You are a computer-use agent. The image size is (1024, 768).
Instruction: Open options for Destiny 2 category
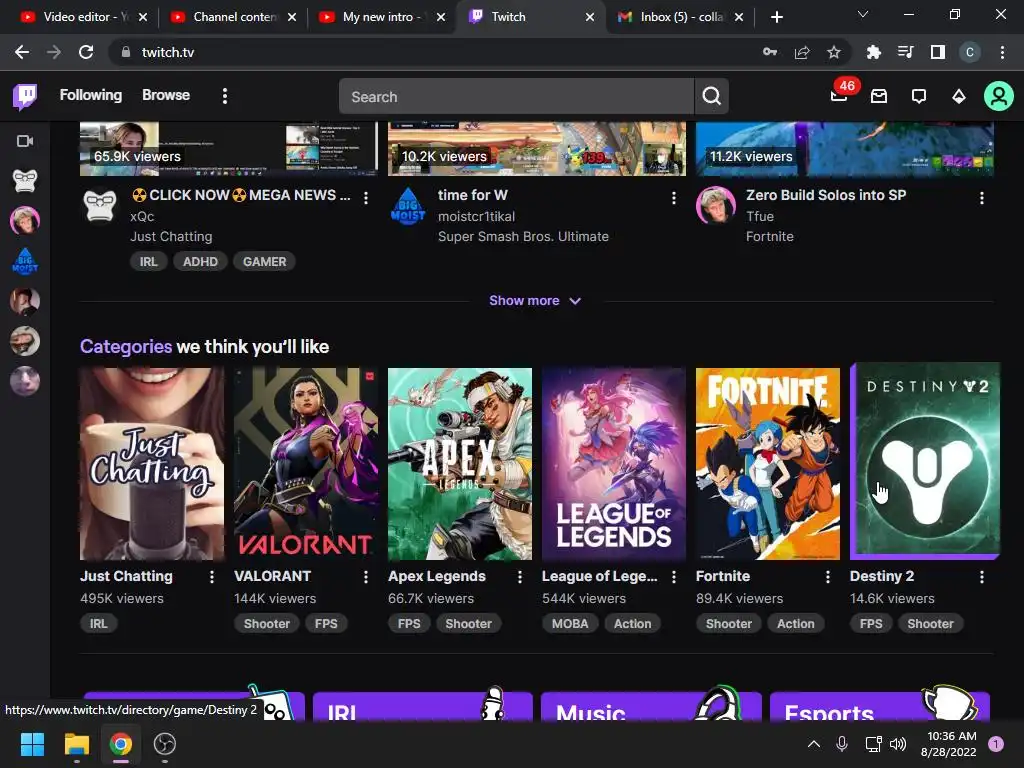pos(982,577)
